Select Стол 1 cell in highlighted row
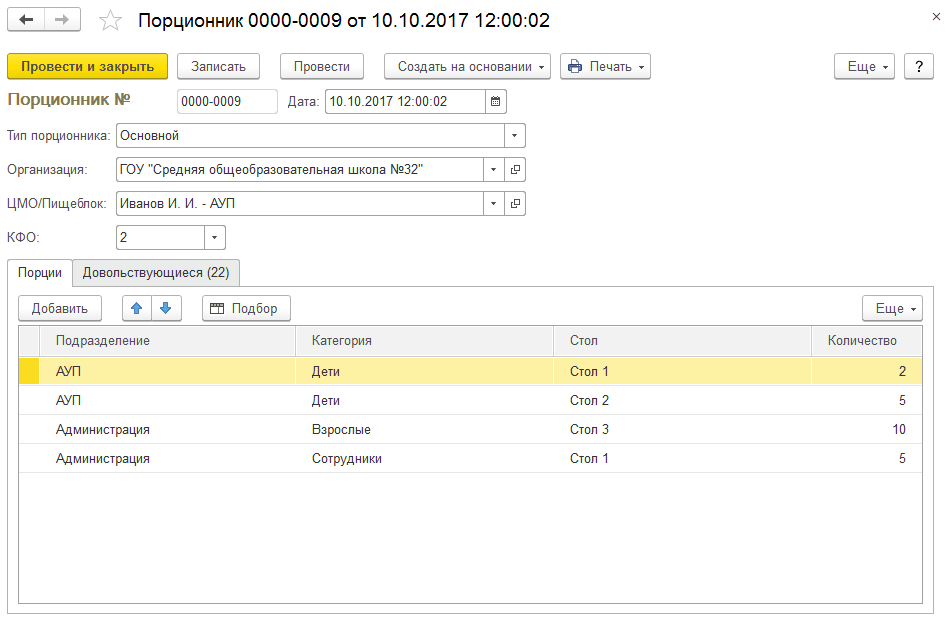 point(682,372)
